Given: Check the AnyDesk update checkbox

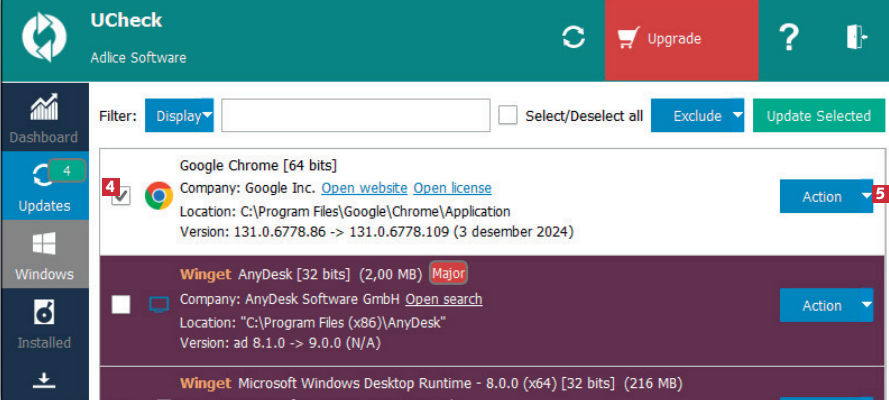Looking at the screenshot, I should tap(121, 305).
